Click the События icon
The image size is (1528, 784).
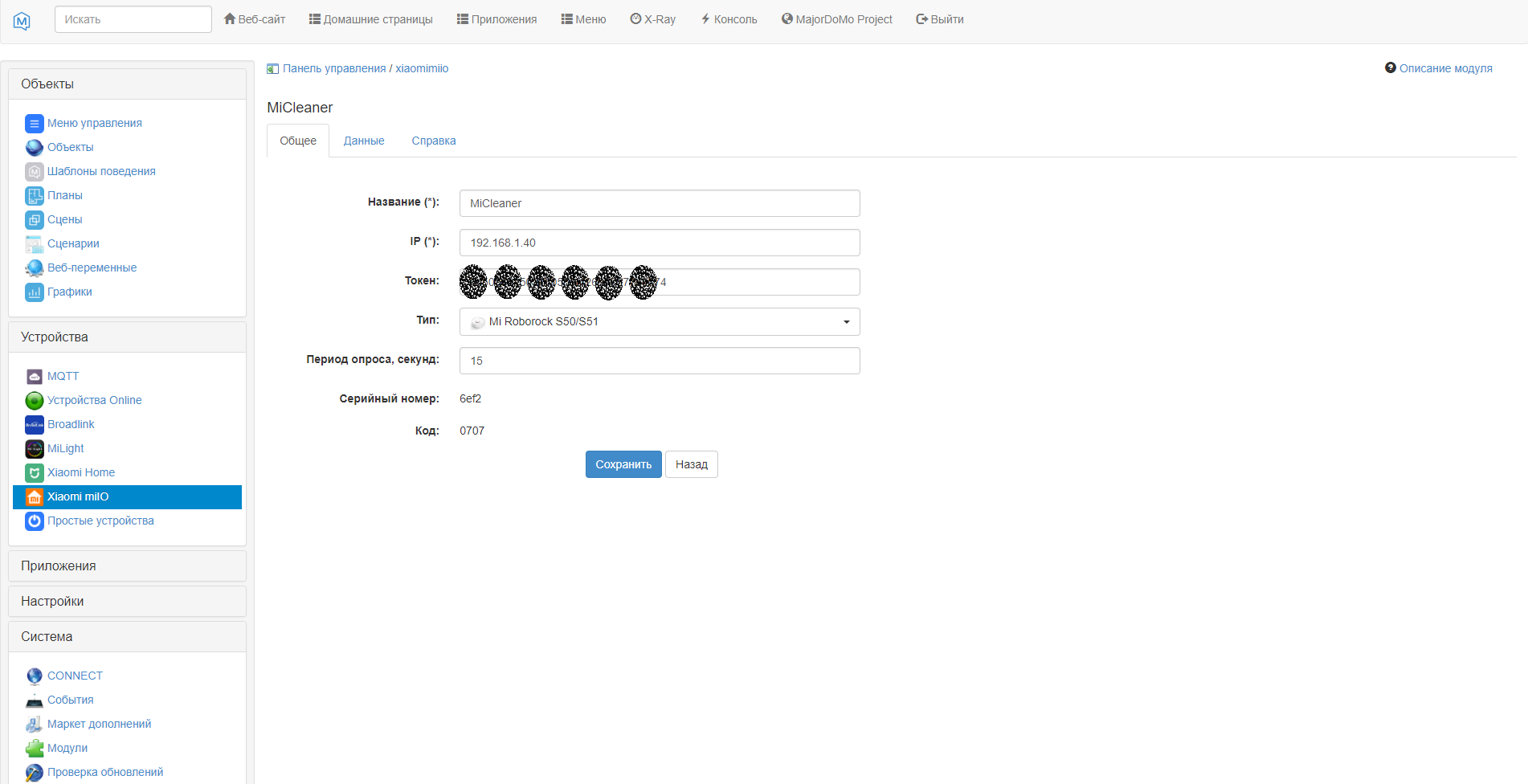[34, 700]
